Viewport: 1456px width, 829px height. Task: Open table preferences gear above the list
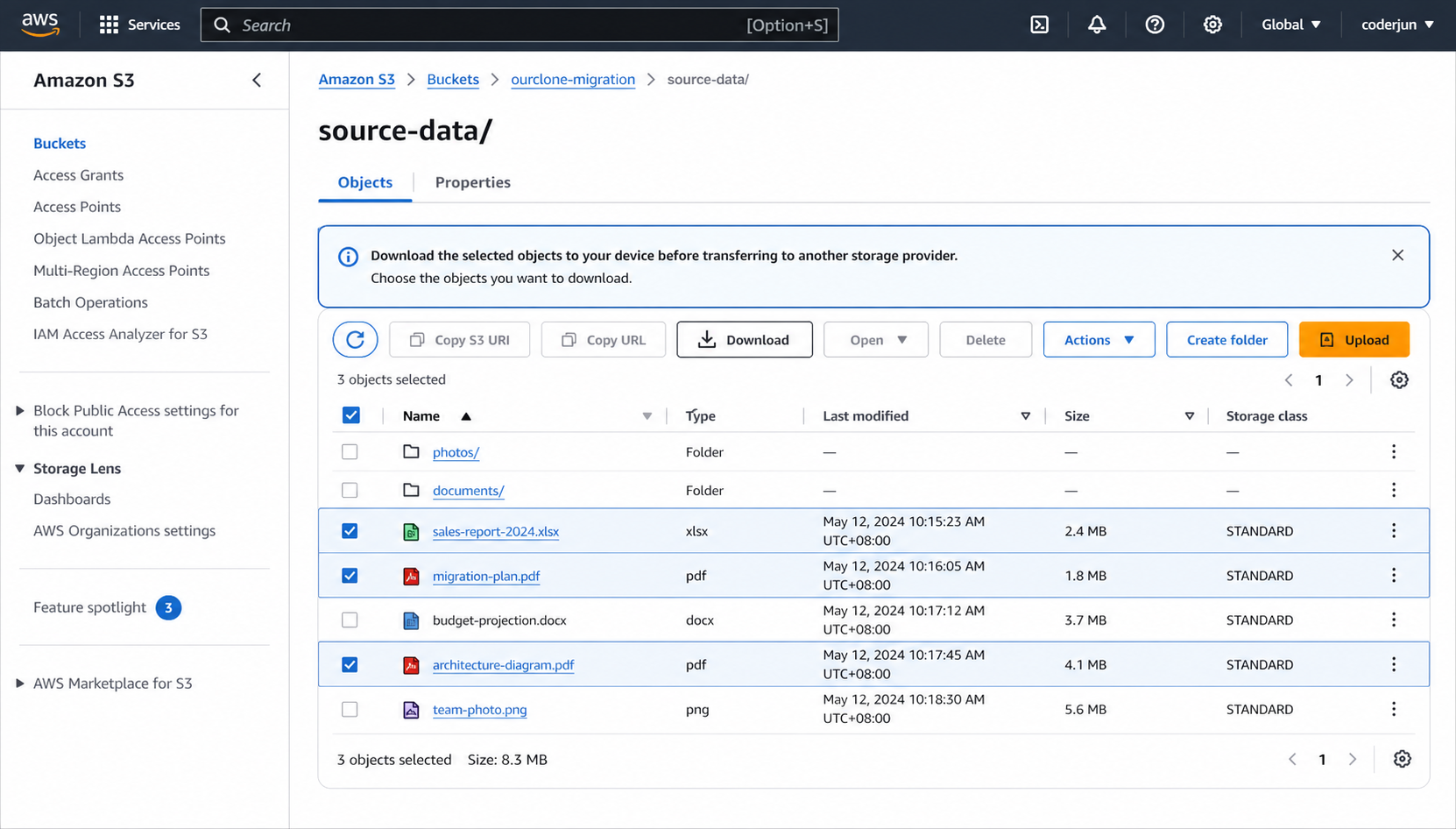pyautogui.click(x=1399, y=379)
